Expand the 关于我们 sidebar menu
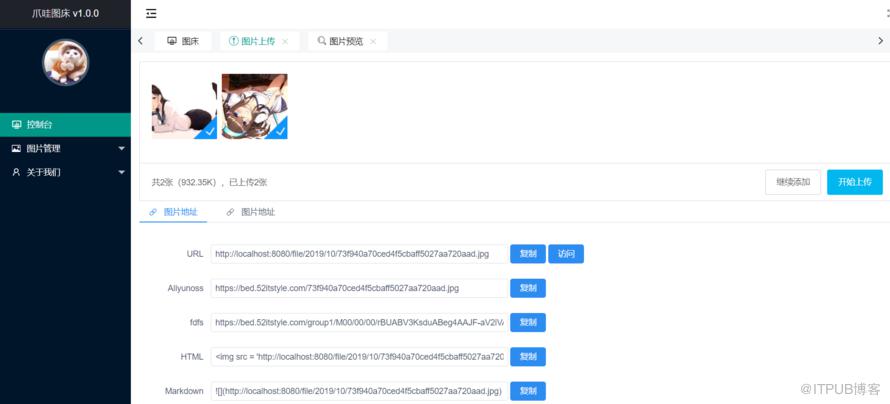This screenshot has width=890, height=404. [x=65, y=172]
